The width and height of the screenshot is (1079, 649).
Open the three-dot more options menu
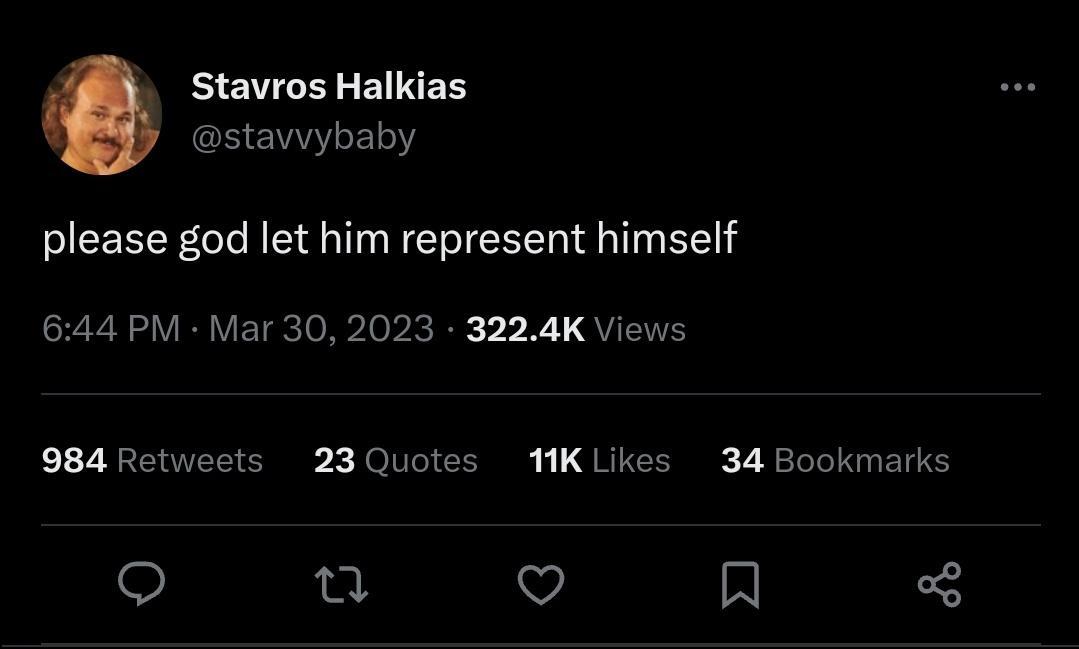click(x=1019, y=86)
